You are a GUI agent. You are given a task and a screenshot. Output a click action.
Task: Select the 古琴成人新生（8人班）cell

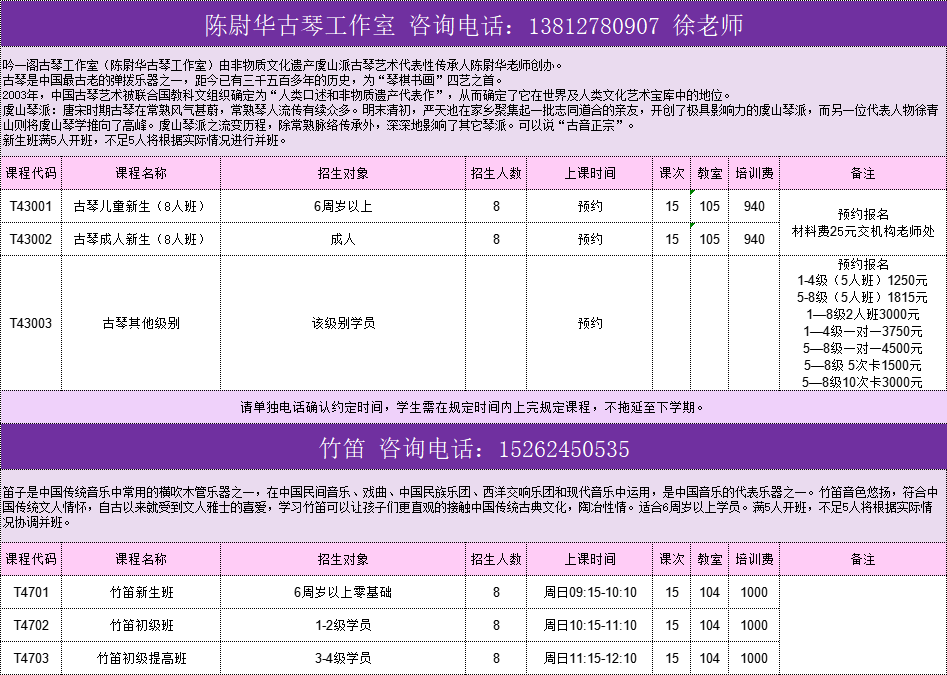point(140,240)
